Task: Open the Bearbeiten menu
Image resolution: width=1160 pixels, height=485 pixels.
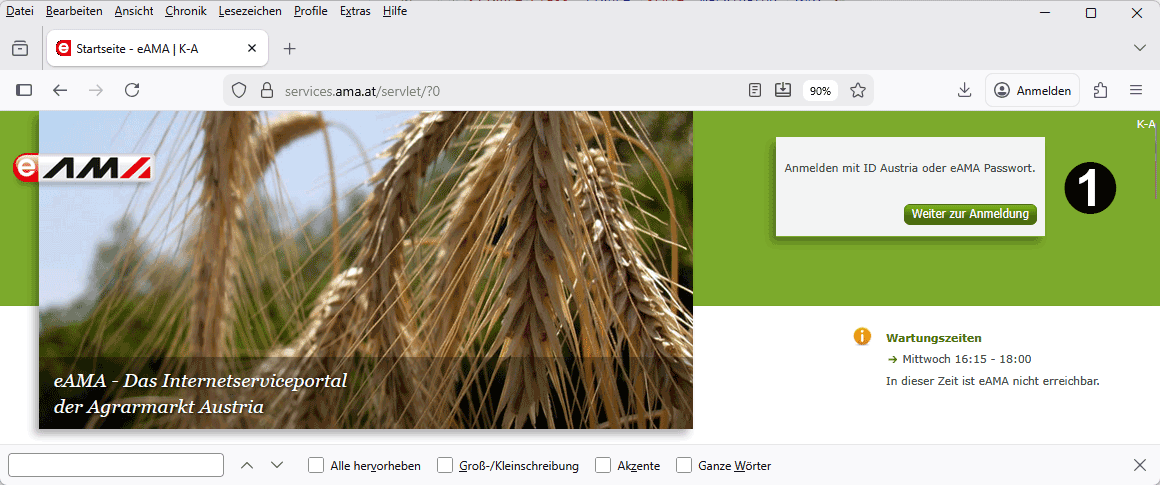Action: coord(74,11)
